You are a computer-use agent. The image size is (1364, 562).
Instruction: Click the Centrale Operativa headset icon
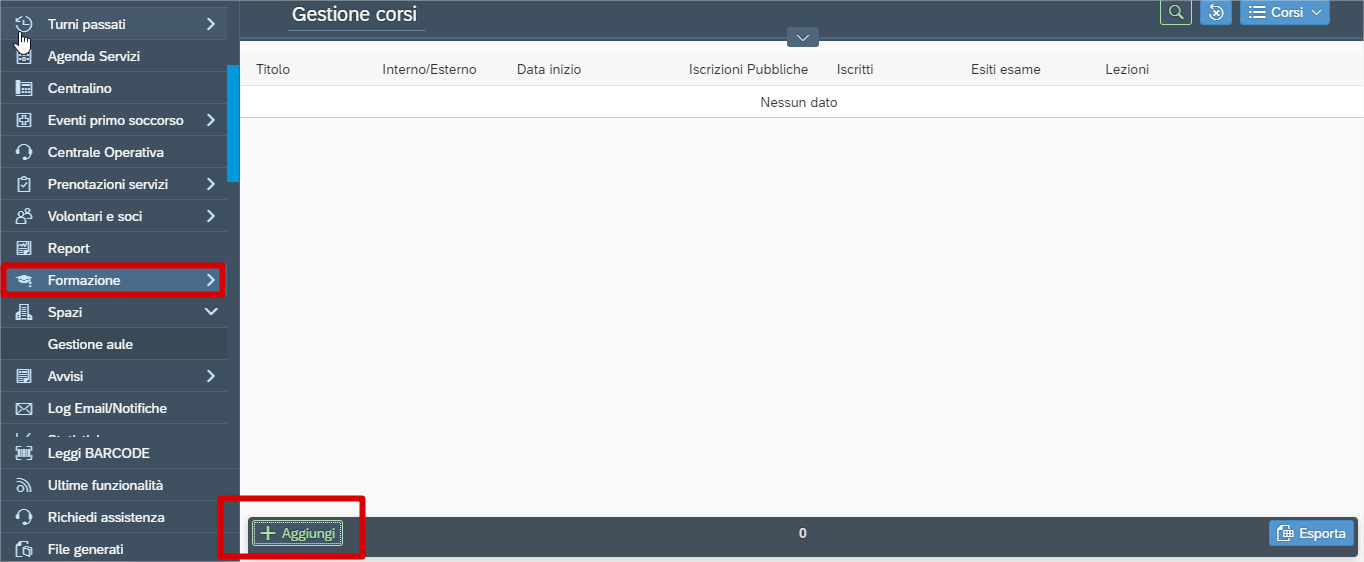click(x=25, y=152)
